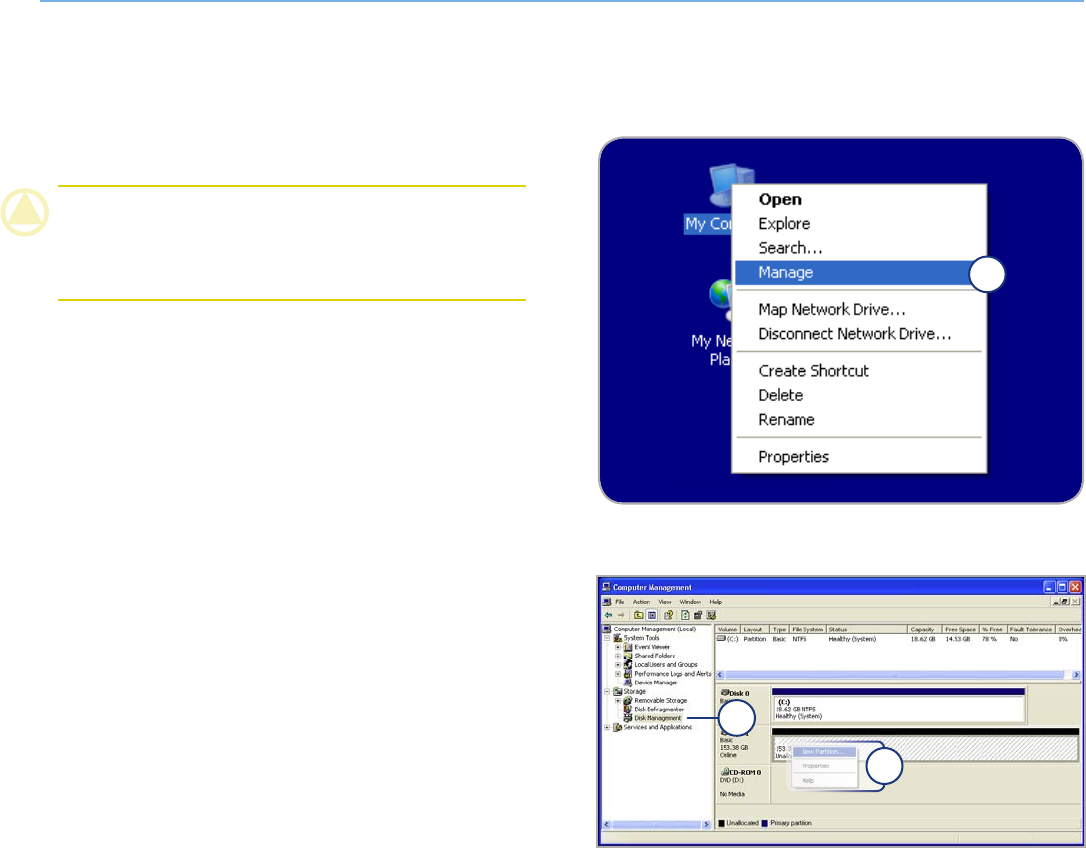Click the CD-ROM 0 drive icon
The width and height of the screenshot is (1086, 848).
pyautogui.click(x=724, y=772)
